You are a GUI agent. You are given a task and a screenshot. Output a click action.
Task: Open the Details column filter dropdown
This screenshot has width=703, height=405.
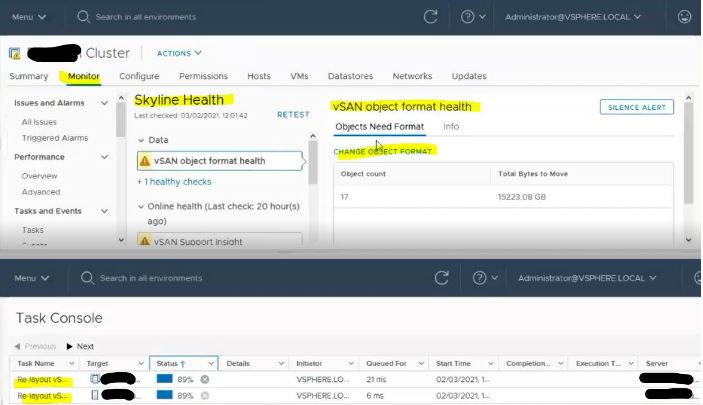(x=281, y=363)
